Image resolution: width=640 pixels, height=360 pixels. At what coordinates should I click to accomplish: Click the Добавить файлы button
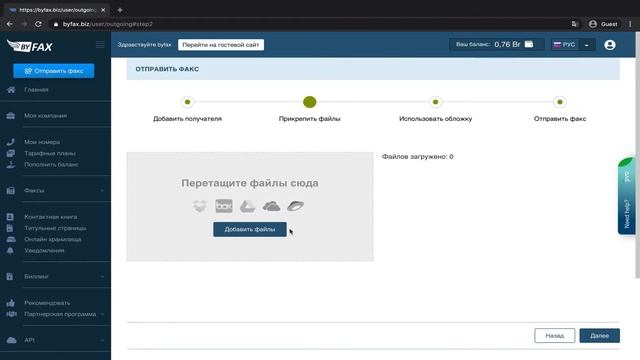coord(249,229)
